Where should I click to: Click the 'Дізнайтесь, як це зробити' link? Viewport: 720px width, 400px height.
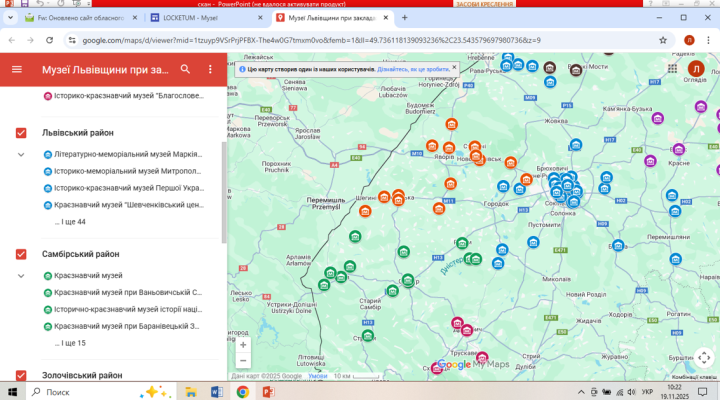tap(414, 69)
